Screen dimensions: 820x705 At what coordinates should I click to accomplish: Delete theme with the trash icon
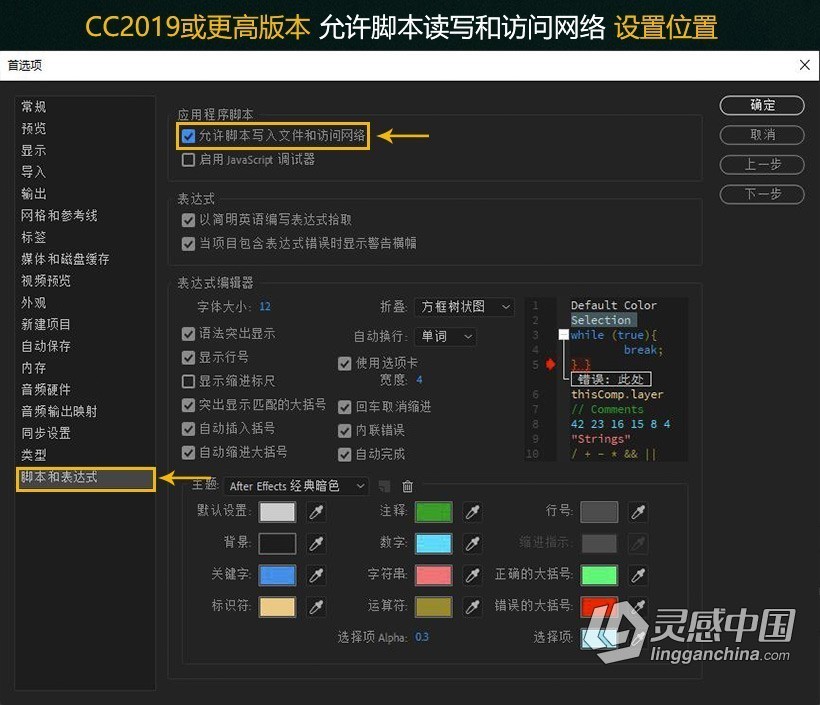click(407, 486)
